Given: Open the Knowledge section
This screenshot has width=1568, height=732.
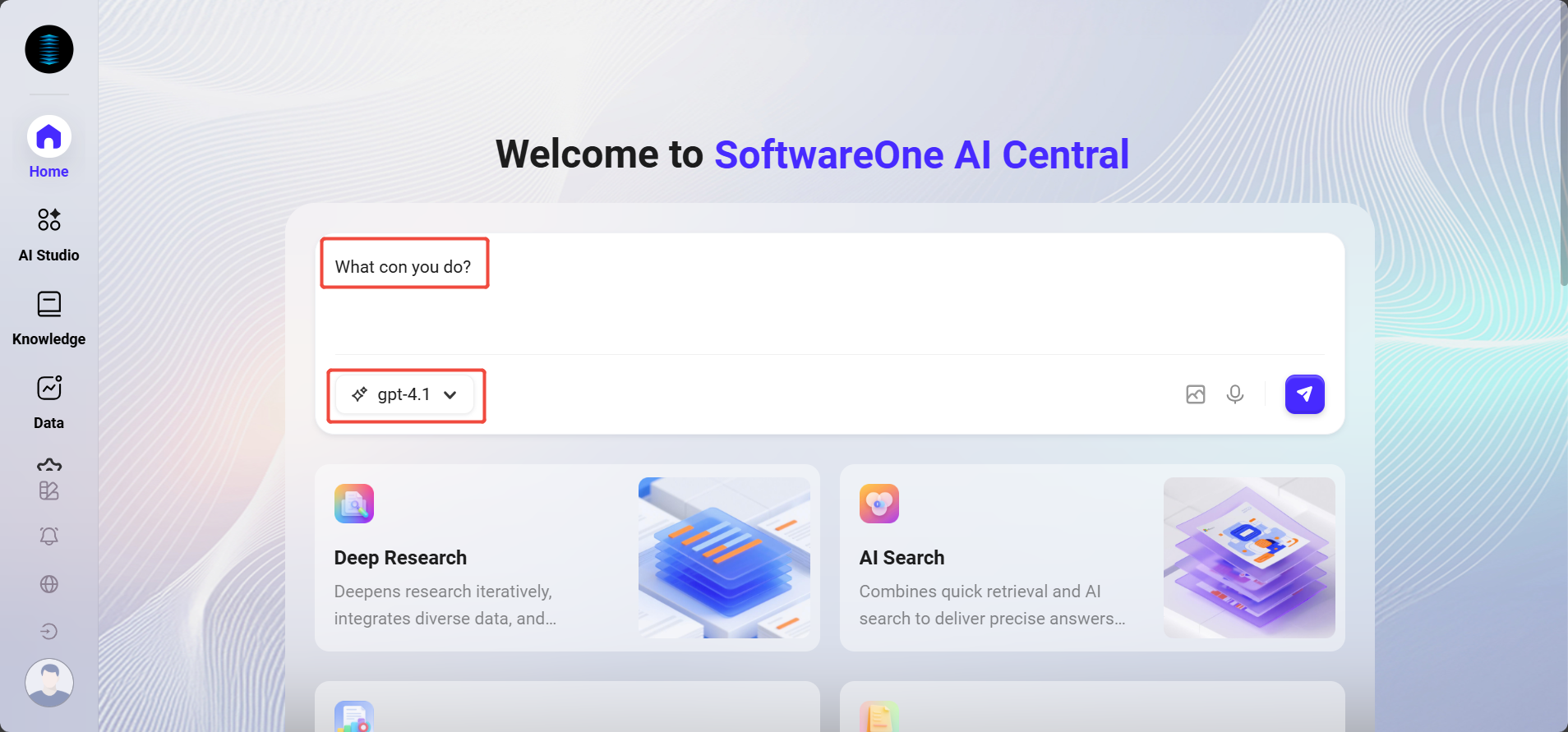Looking at the screenshot, I should (x=48, y=318).
